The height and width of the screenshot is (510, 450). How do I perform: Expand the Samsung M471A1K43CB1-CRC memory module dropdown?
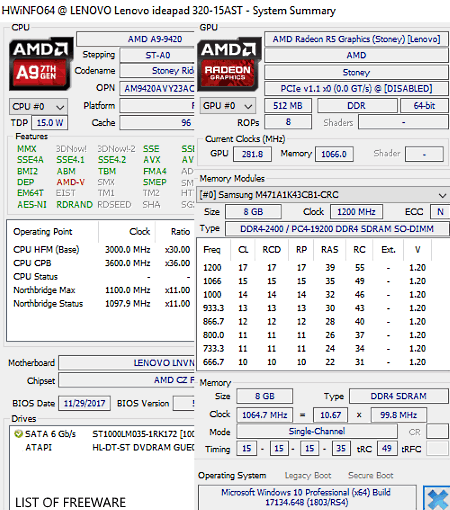[x=323, y=195]
